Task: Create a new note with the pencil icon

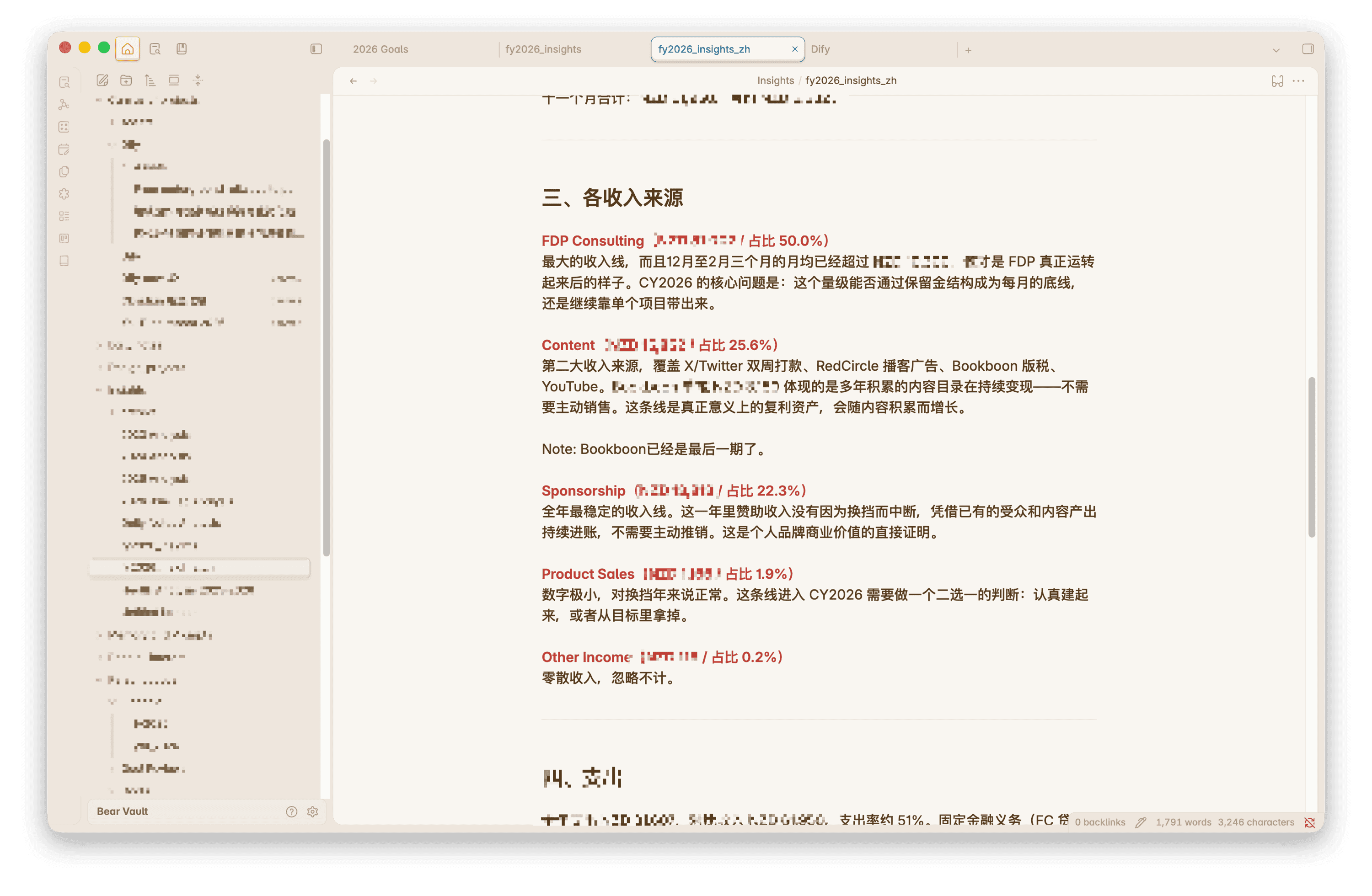Action: pos(103,80)
